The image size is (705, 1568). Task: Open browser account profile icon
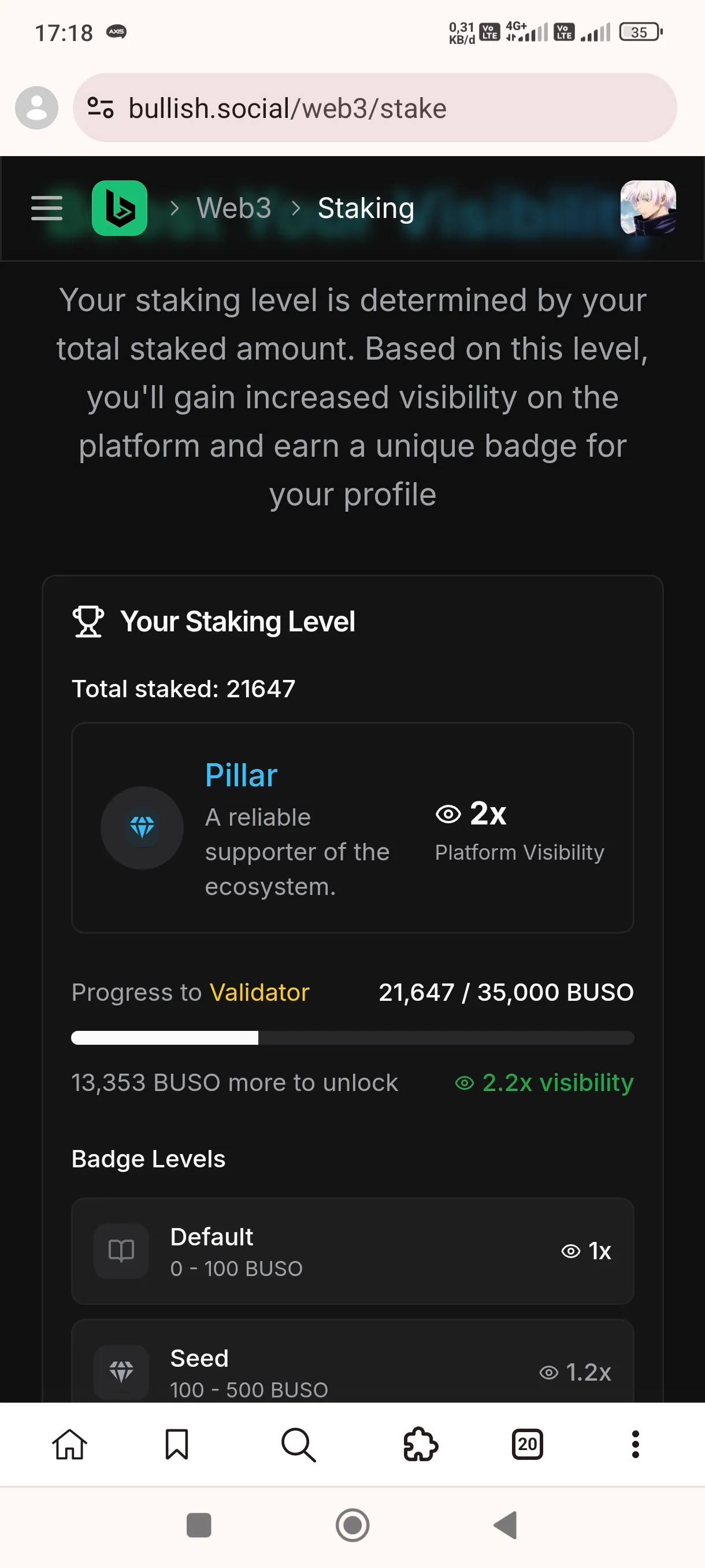point(36,108)
